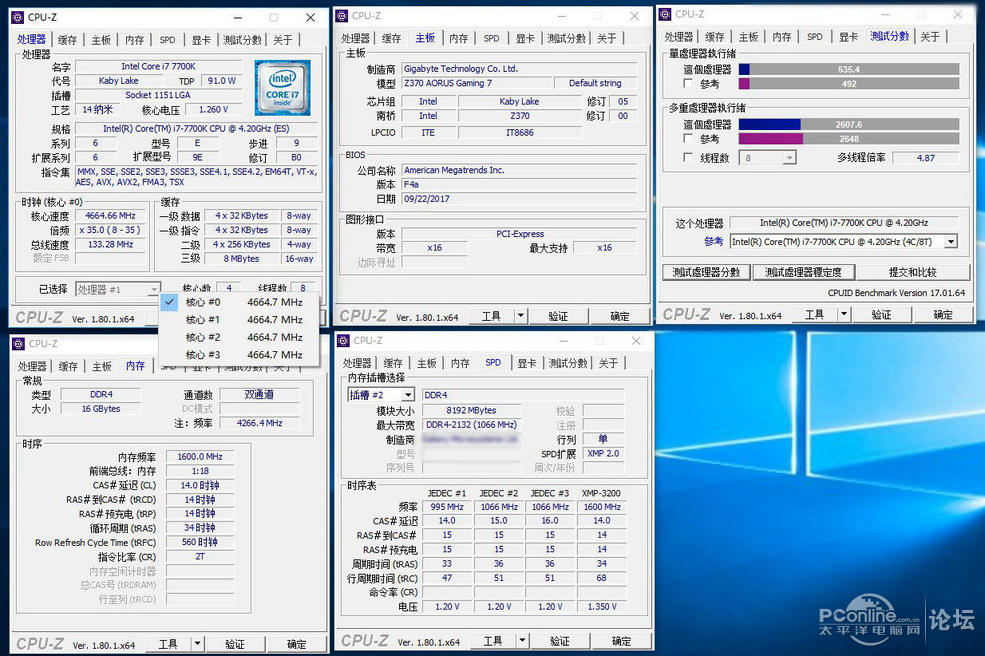This screenshot has height=656, width=985.
Task: Click CPU-Z icon in 主板 window title bar
Action: (342, 16)
